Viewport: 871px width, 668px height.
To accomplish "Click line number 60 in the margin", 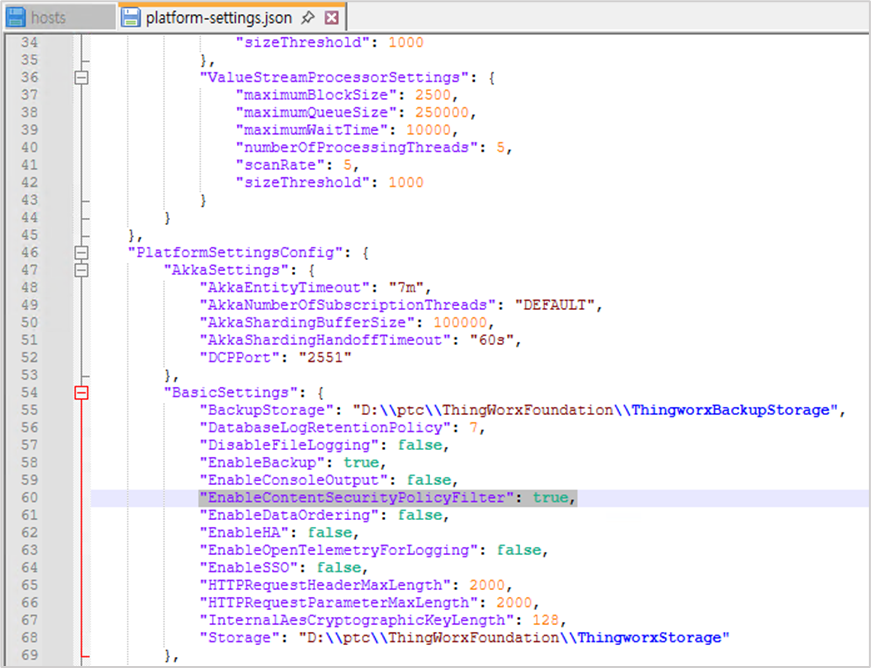I will tap(29, 498).
